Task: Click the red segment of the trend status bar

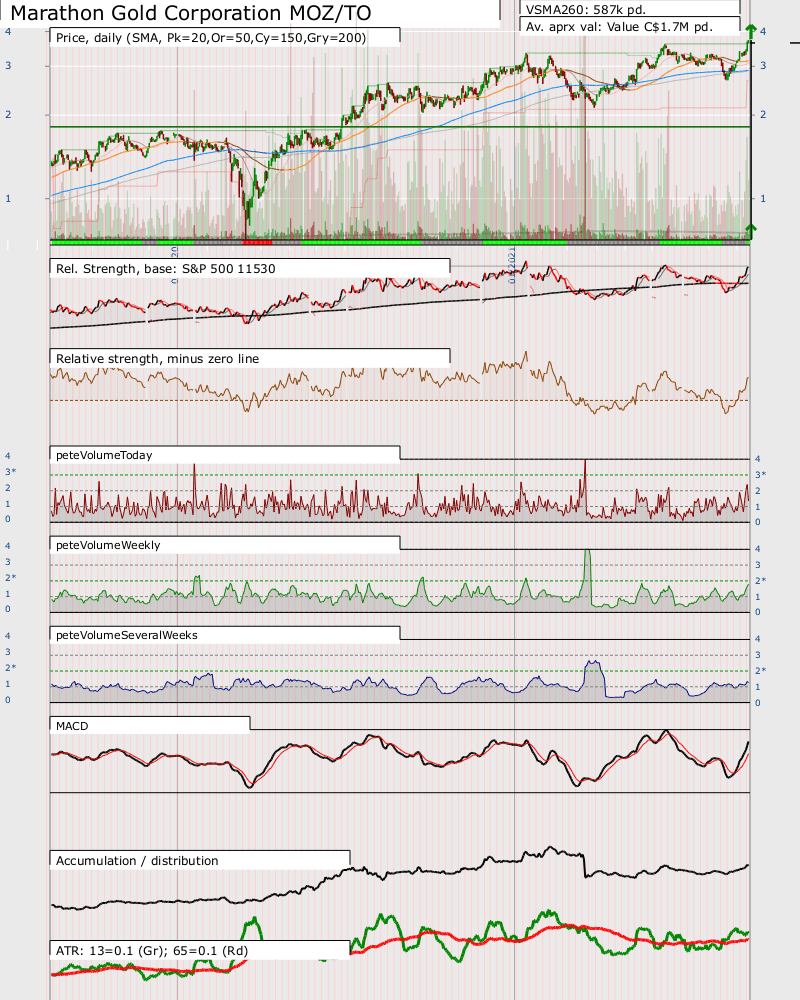Action: (257, 242)
